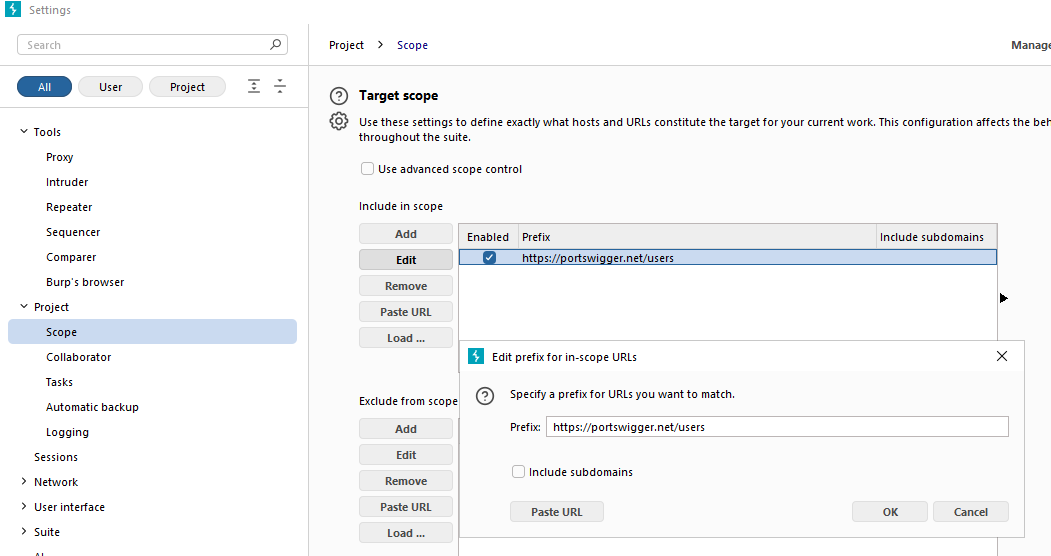
Task: Expand the User interface tree section
Action: click(24, 506)
